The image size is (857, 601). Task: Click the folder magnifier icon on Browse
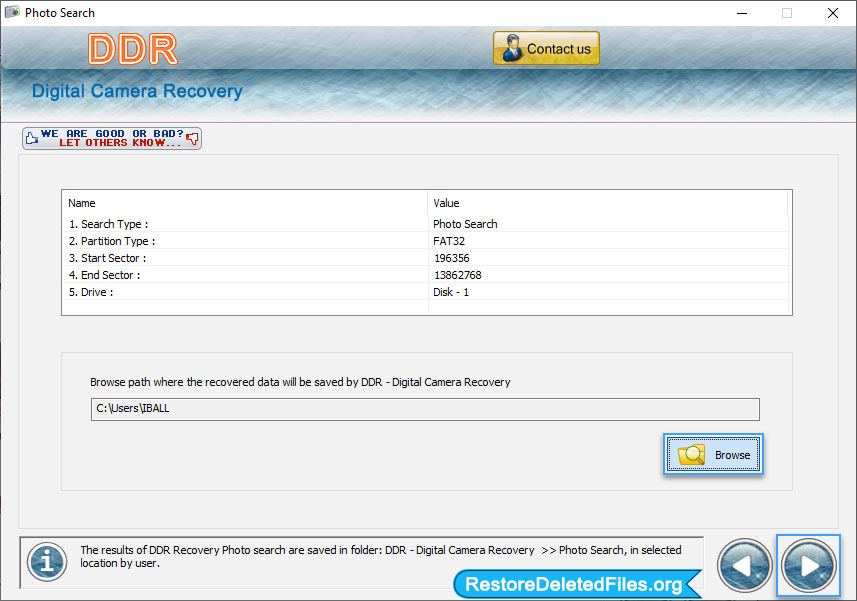(x=691, y=455)
